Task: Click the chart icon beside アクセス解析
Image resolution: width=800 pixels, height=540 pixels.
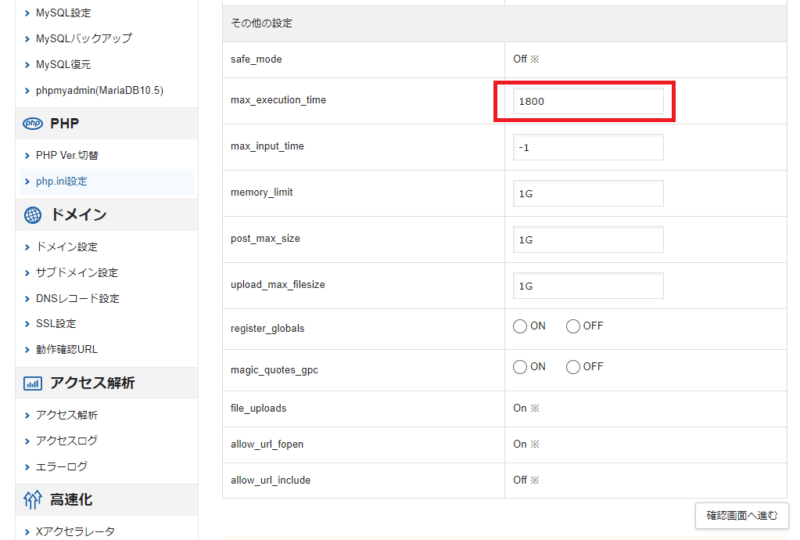Action: (x=32, y=383)
